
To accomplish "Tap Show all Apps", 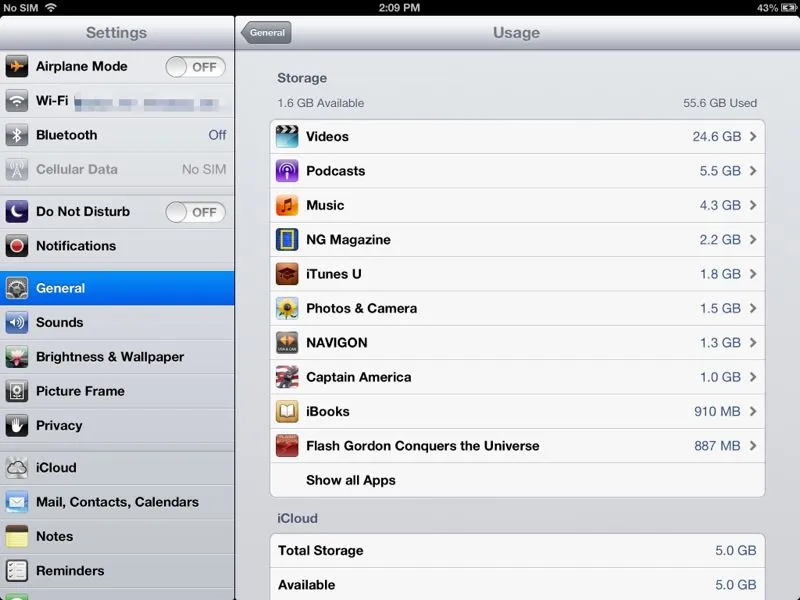I will tap(351, 480).
